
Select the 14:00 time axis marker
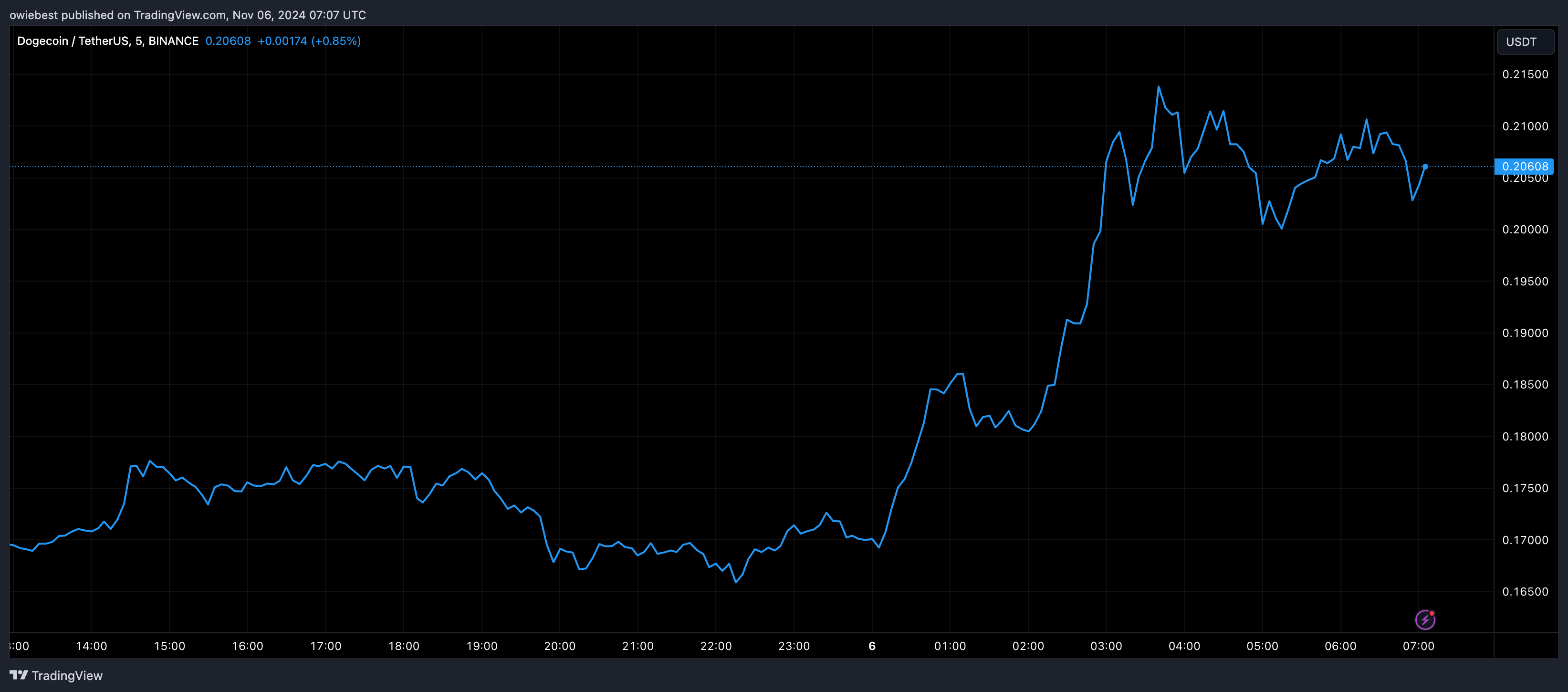click(91, 646)
